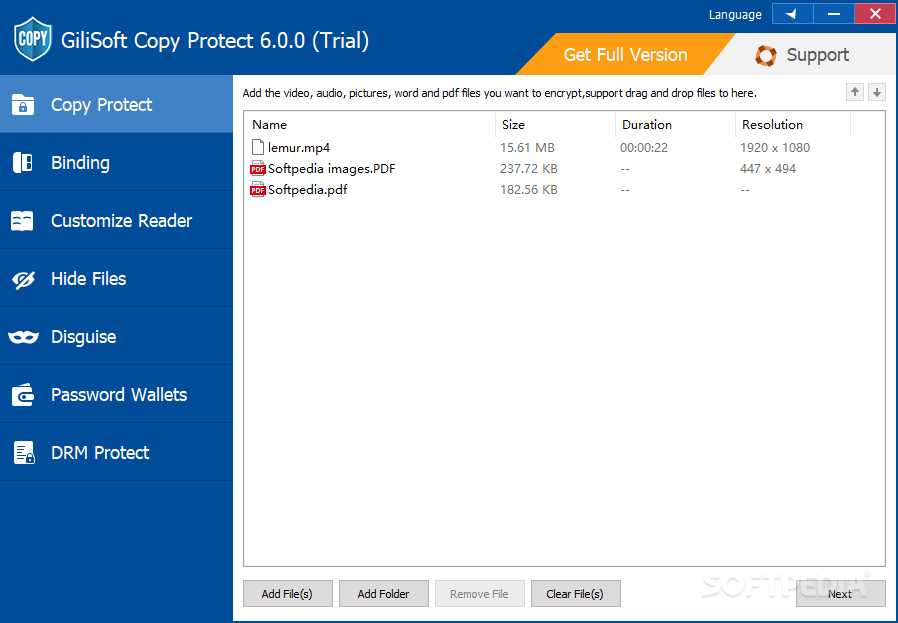
Task: Click the COPY shield logo
Action: (x=33, y=39)
